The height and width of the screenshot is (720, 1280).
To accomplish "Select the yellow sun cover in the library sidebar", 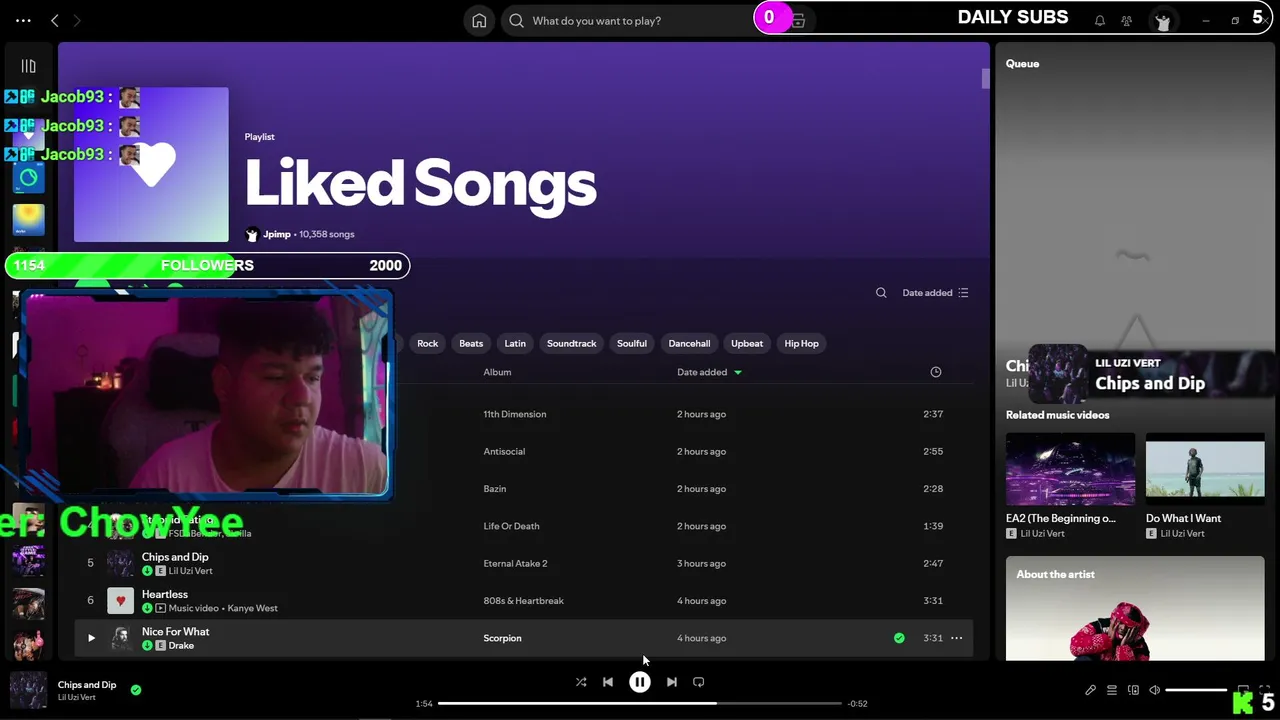I will (28, 219).
